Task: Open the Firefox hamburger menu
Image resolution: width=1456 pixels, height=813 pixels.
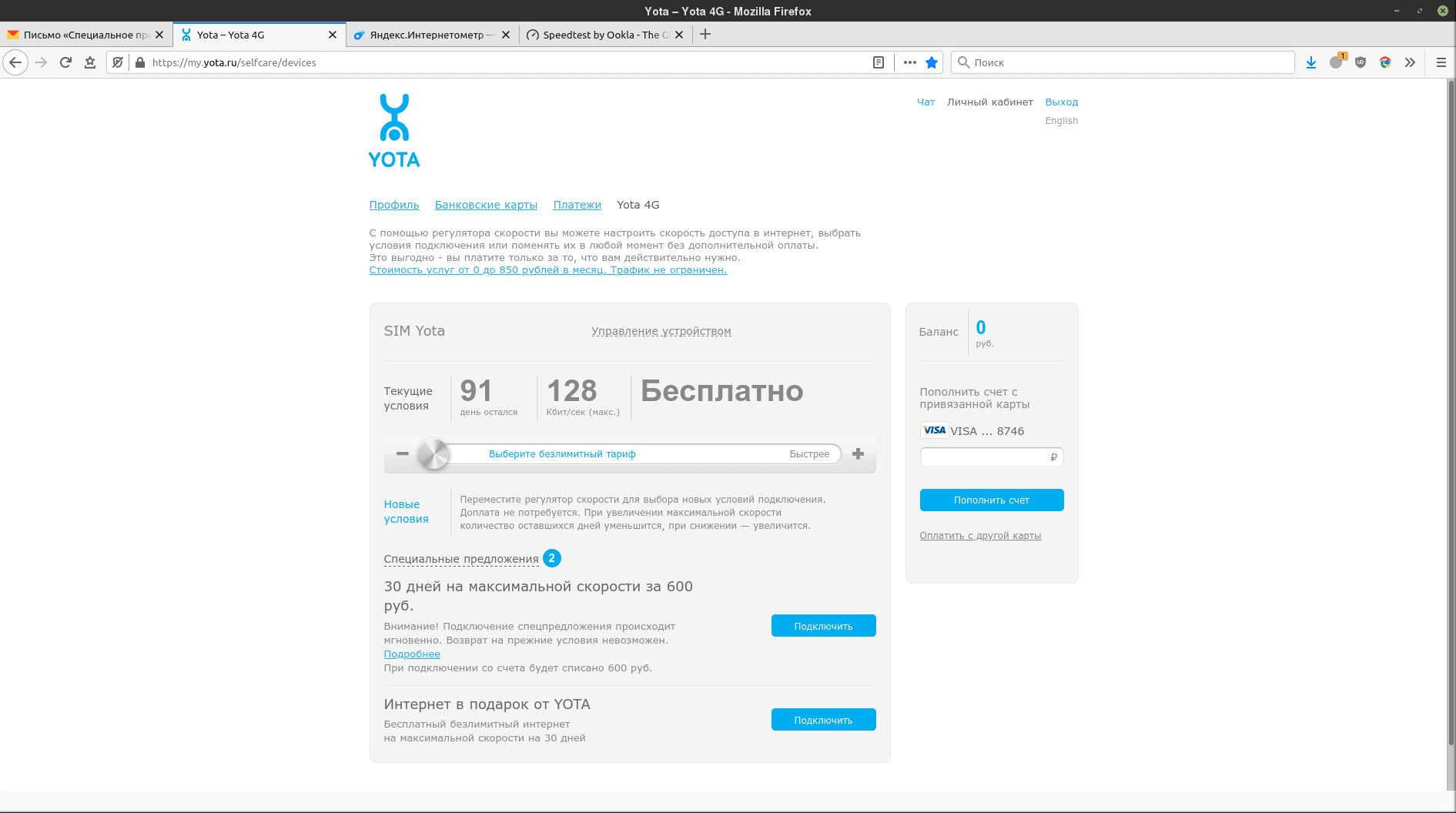Action: tap(1441, 62)
